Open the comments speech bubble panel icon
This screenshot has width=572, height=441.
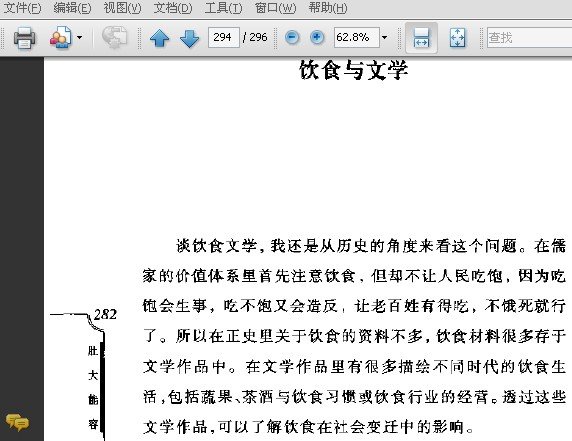[x=17, y=422]
